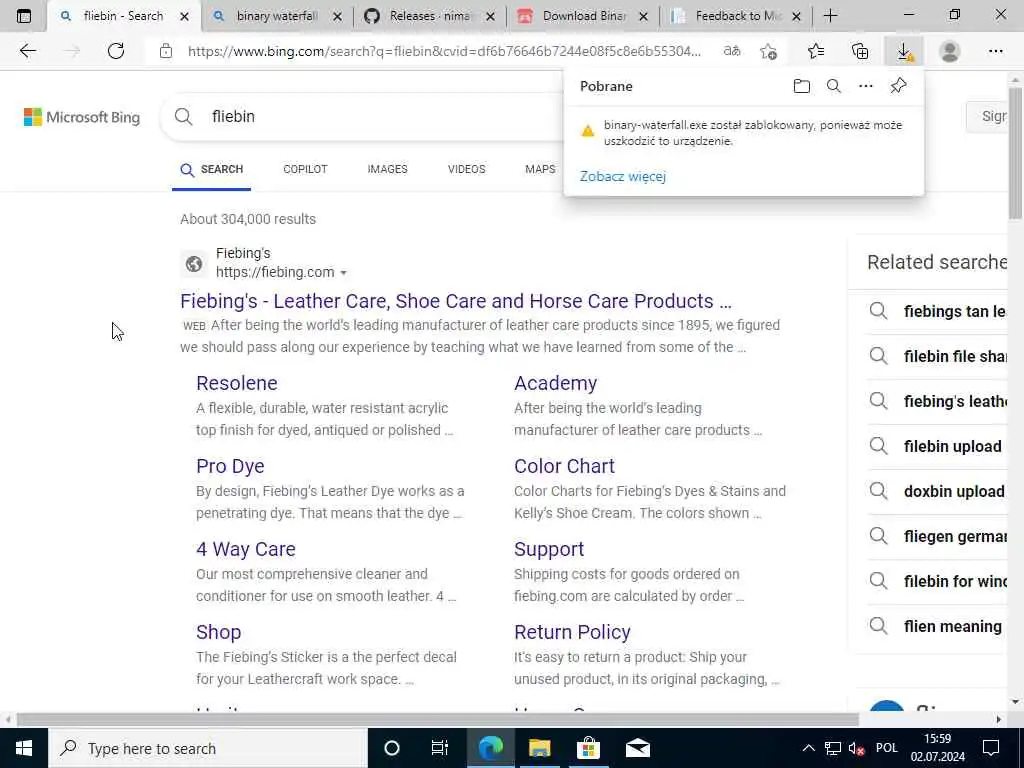This screenshot has width=1024, height=768.
Task: Toggle the Downloads button in toolbar
Action: coord(904,51)
